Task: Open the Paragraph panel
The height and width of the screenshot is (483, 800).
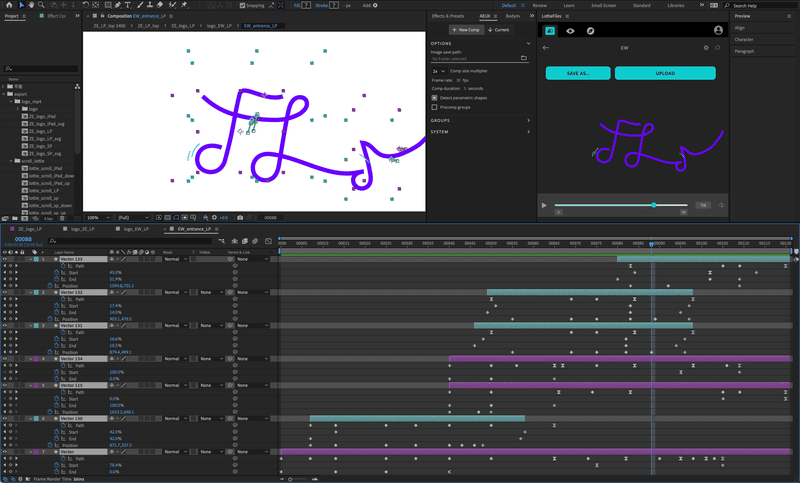Action: pyautogui.click(x=744, y=51)
